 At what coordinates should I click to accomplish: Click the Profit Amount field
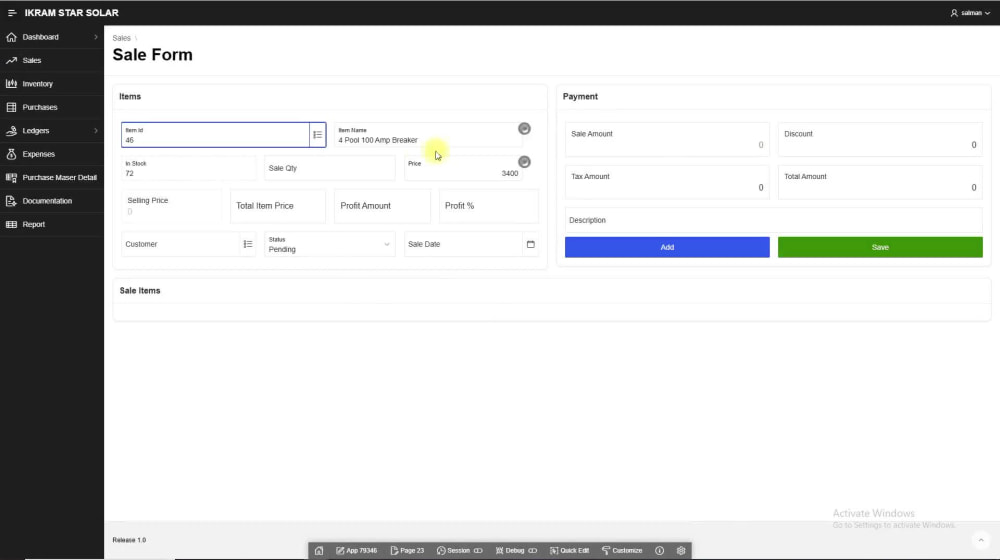click(x=382, y=206)
